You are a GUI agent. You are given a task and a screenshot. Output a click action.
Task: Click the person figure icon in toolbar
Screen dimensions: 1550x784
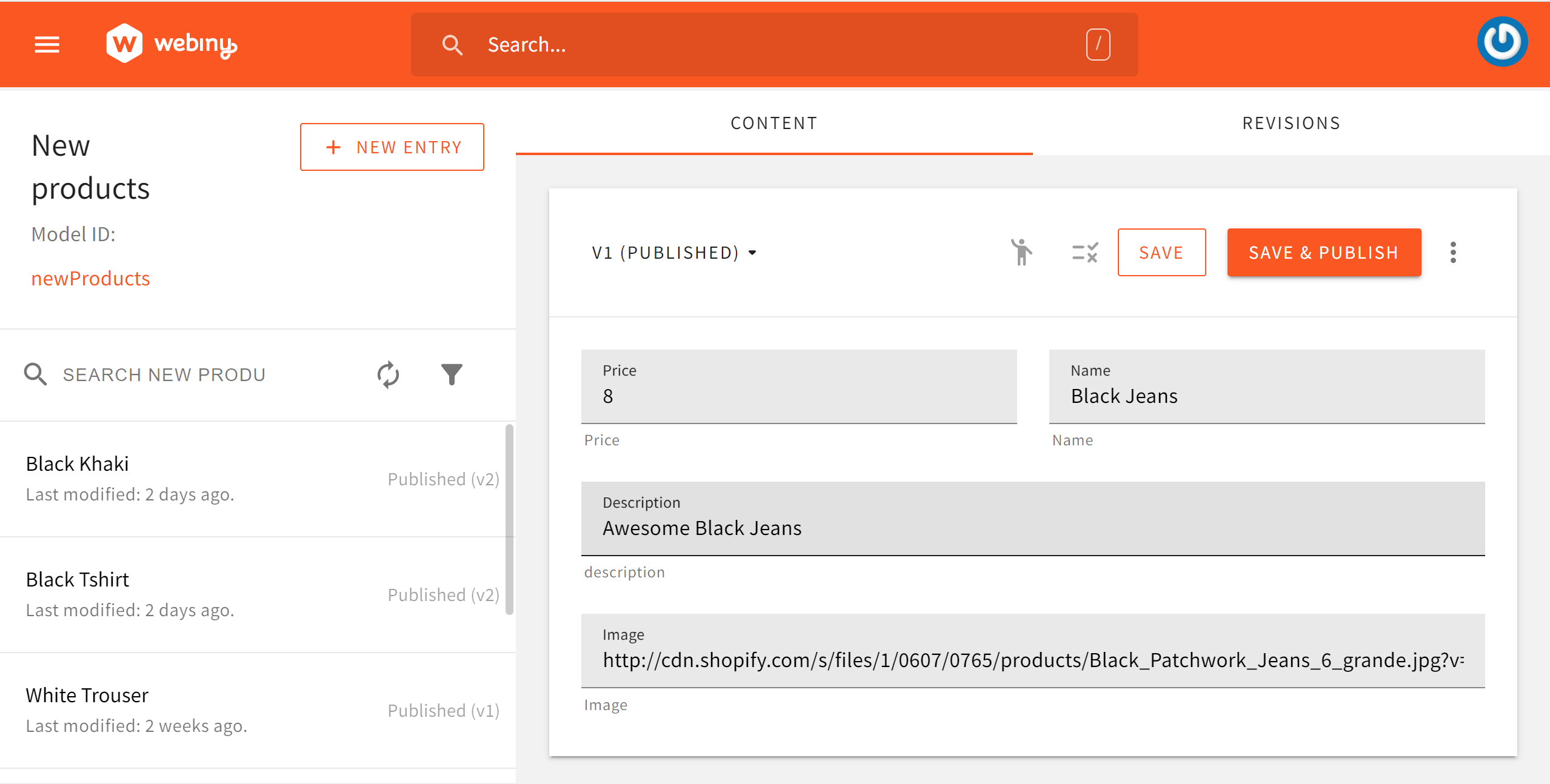click(1021, 253)
